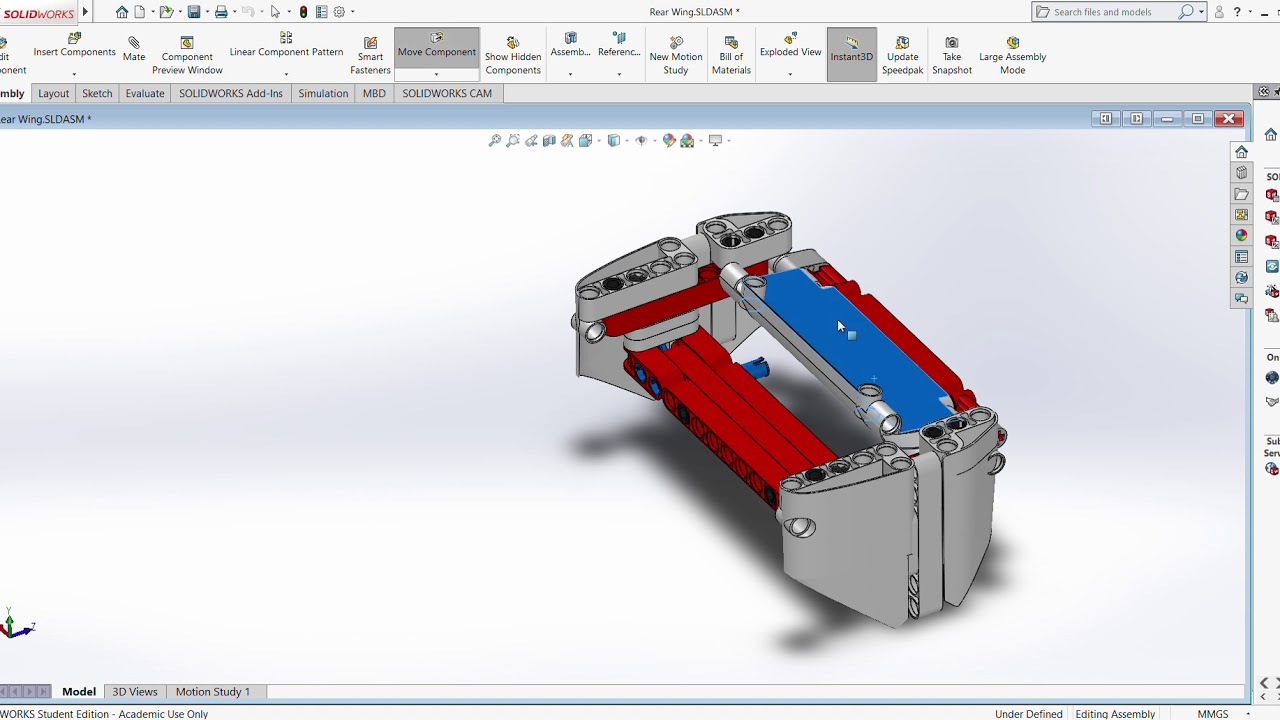The image size is (1280, 720).
Task: Launch Smart Fasteners
Action: click(370, 56)
